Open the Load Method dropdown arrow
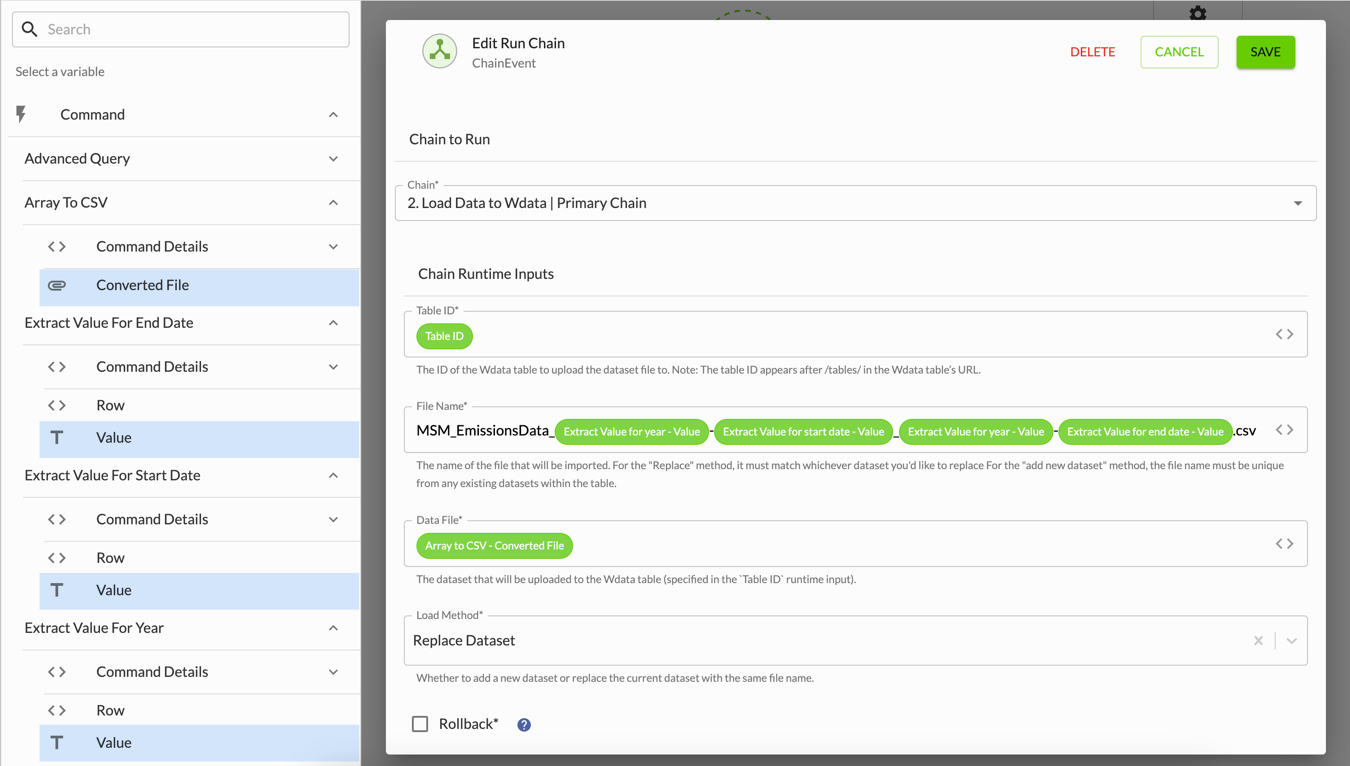 pos(1291,641)
